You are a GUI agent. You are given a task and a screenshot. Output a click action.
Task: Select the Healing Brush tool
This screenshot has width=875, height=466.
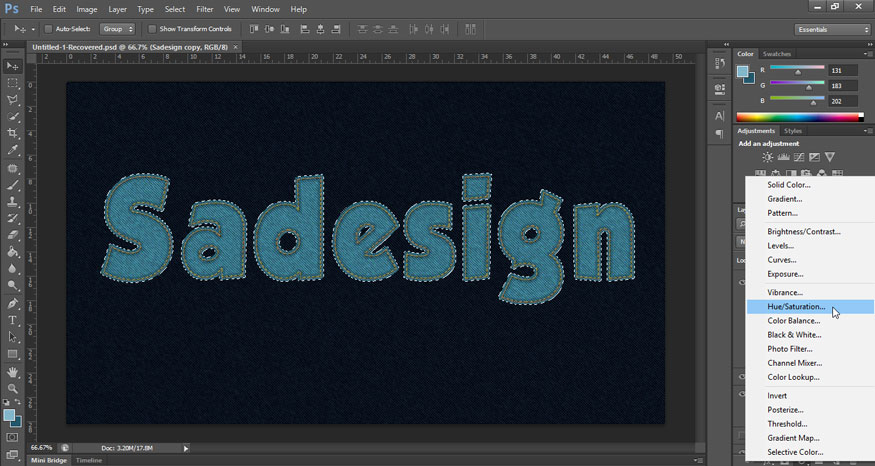[x=12, y=168]
